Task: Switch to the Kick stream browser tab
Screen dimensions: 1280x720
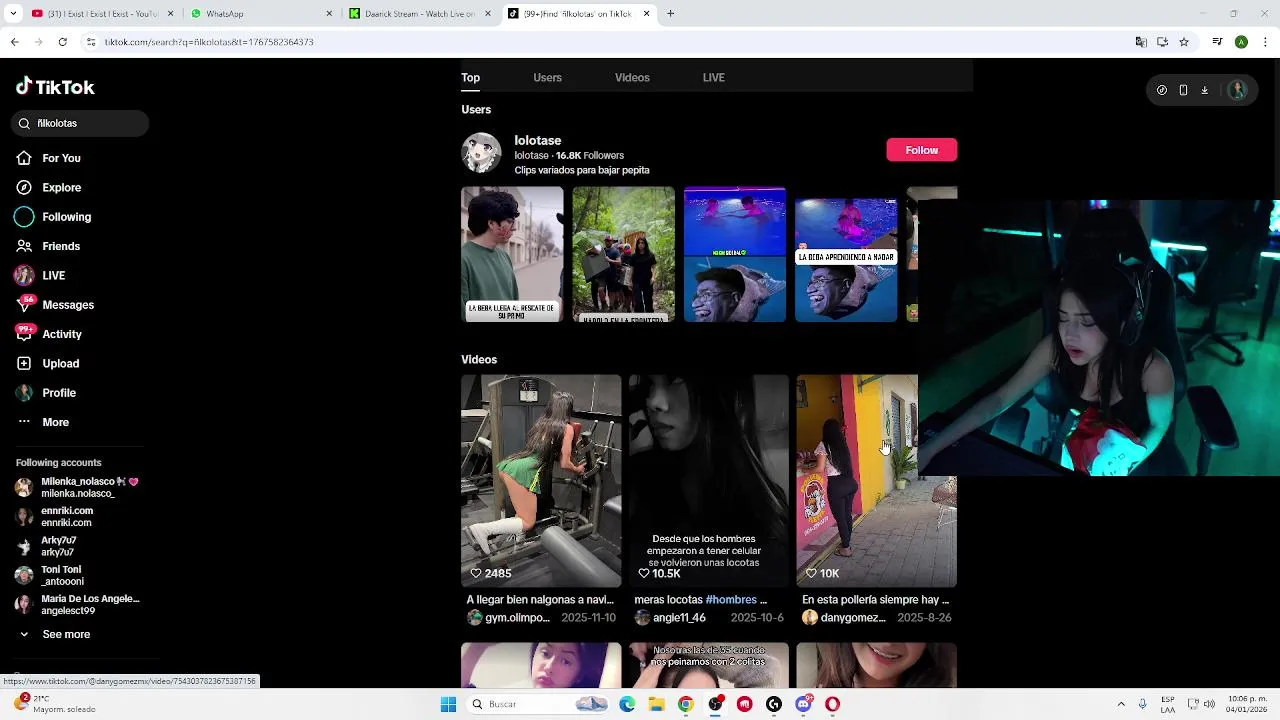Action: (418, 14)
